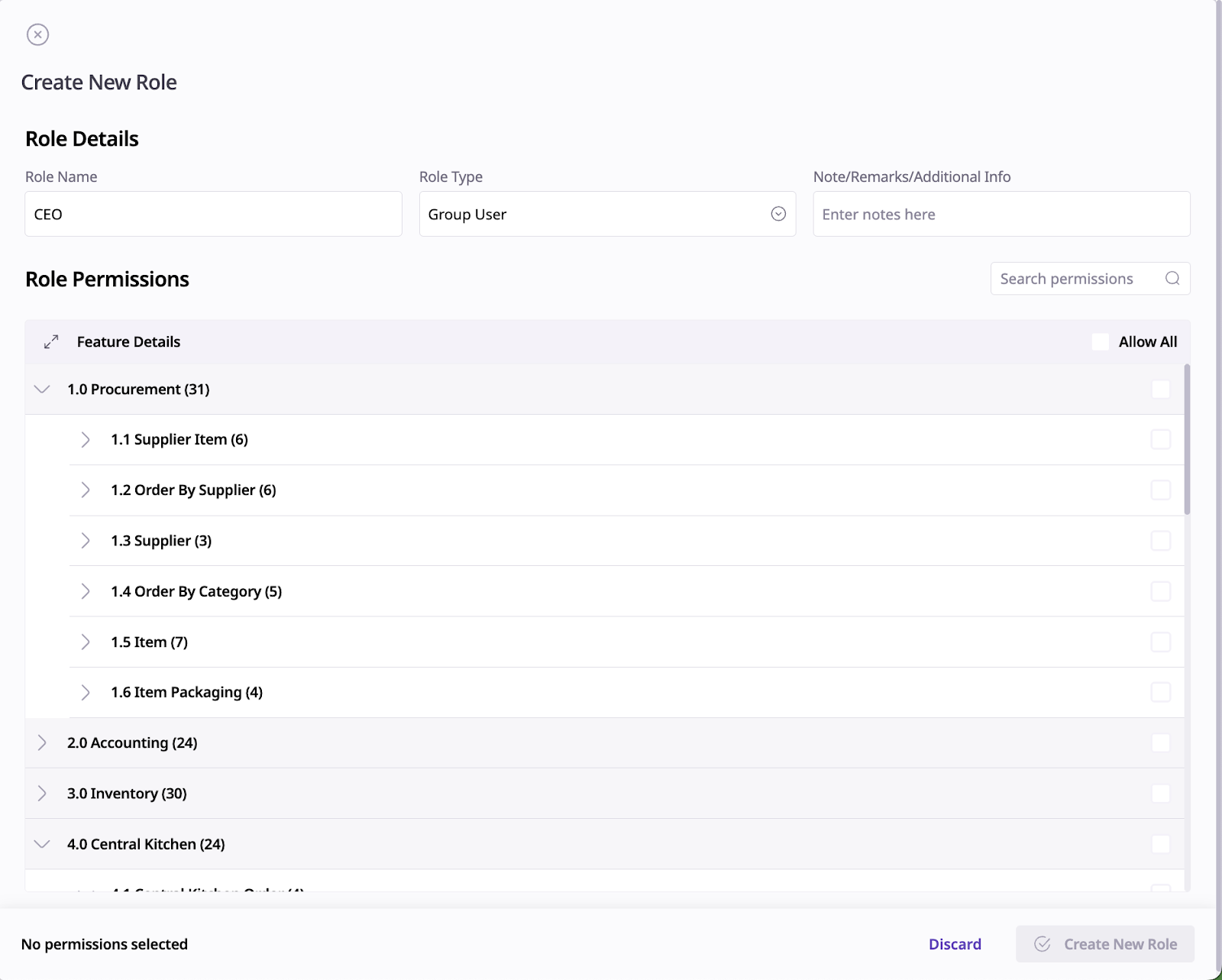
Task: Click the close dialog X icon
Action: (37, 34)
